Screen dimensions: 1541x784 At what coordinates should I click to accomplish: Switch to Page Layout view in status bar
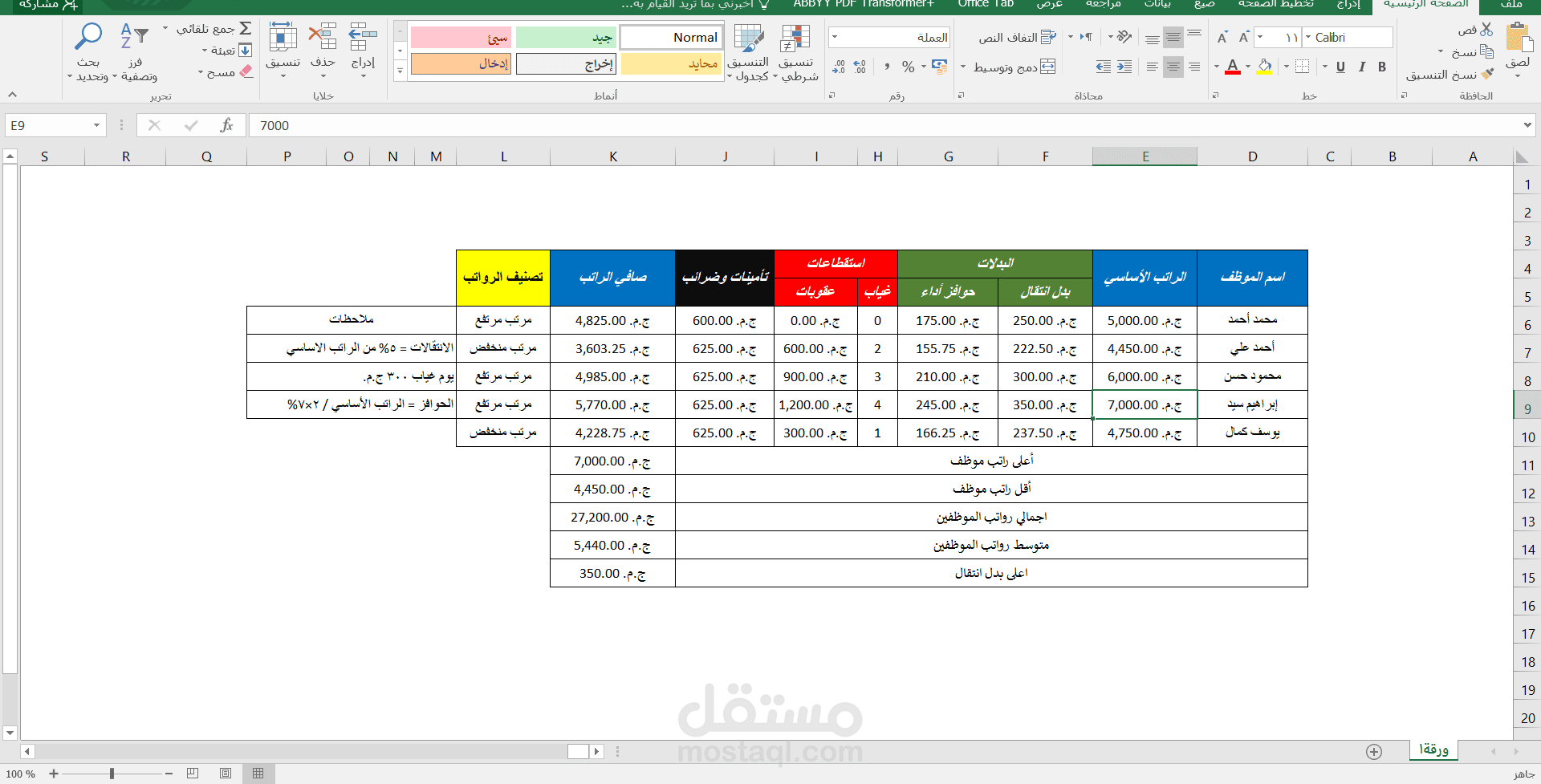coord(226,774)
